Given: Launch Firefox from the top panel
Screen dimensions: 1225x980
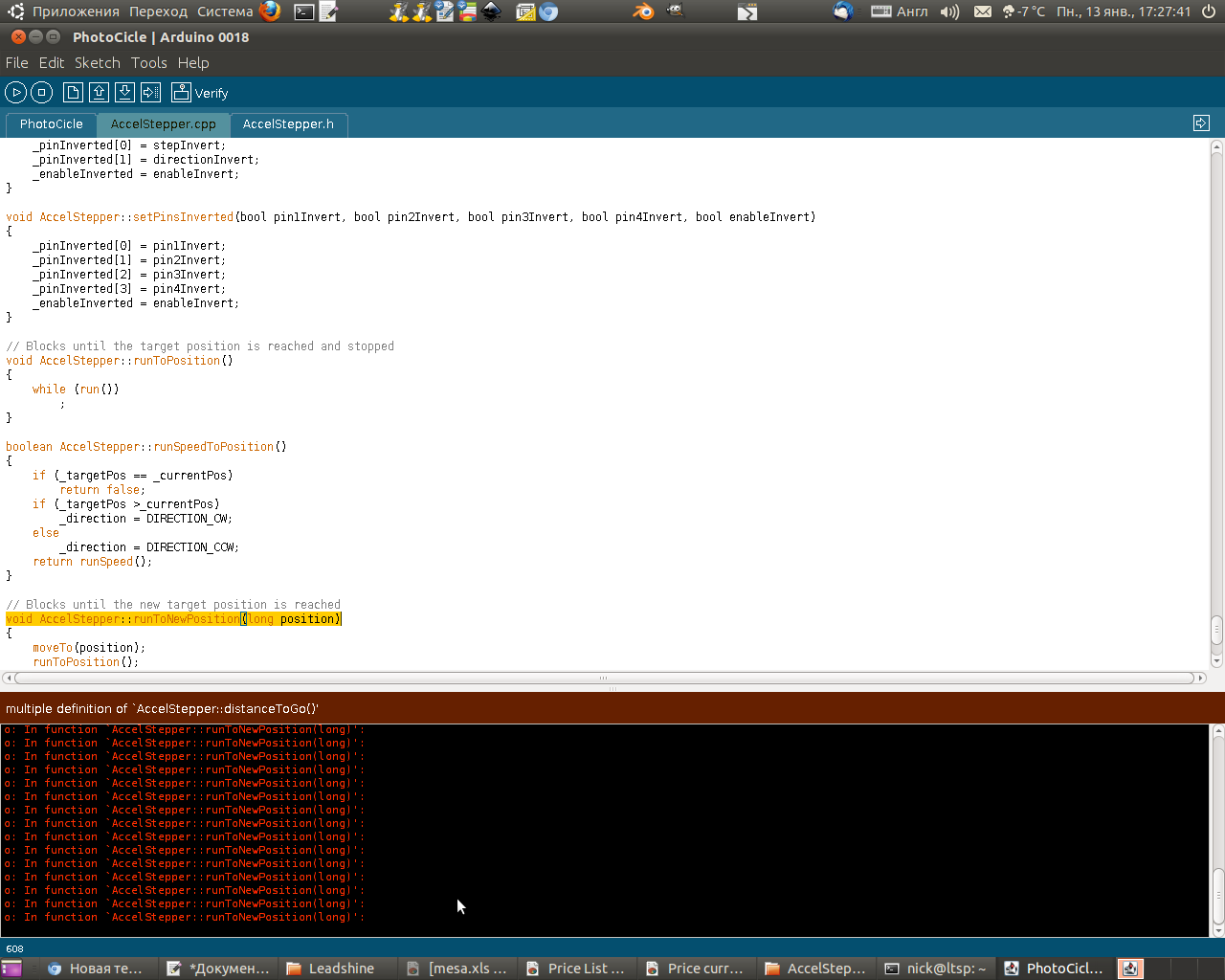Looking at the screenshot, I should (271, 11).
